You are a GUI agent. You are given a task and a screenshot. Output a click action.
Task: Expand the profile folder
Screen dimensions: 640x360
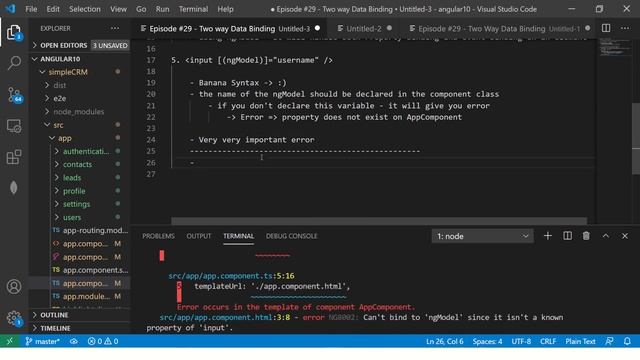[80, 191]
